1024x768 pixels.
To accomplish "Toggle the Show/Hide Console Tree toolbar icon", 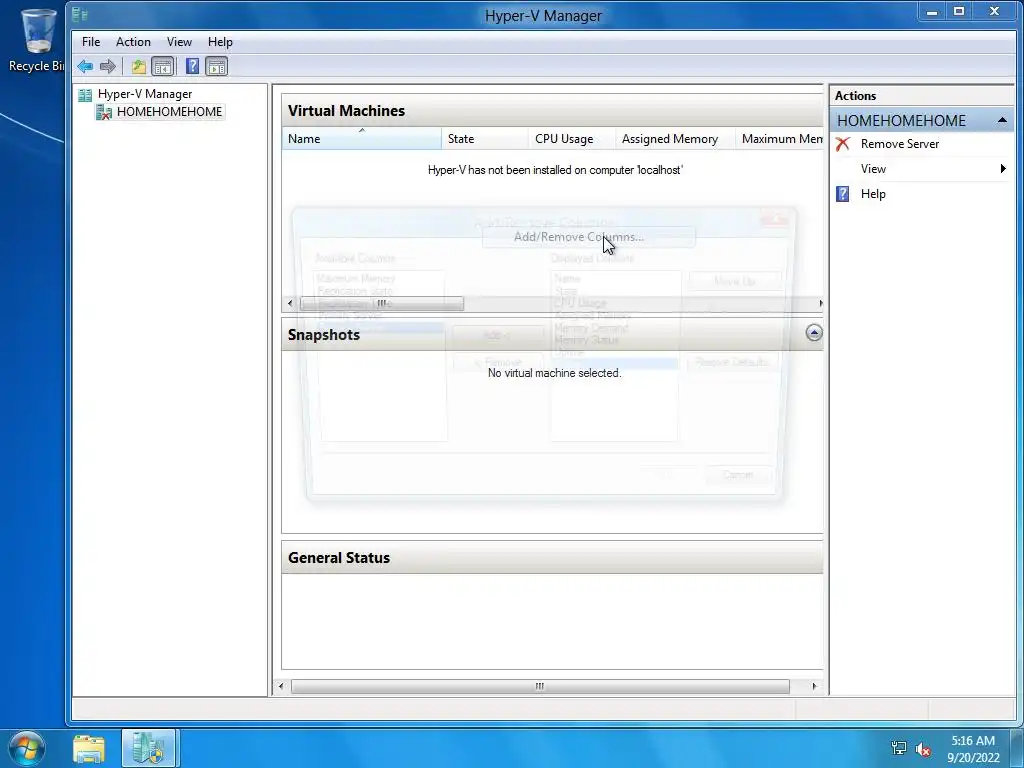I will point(163,66).
